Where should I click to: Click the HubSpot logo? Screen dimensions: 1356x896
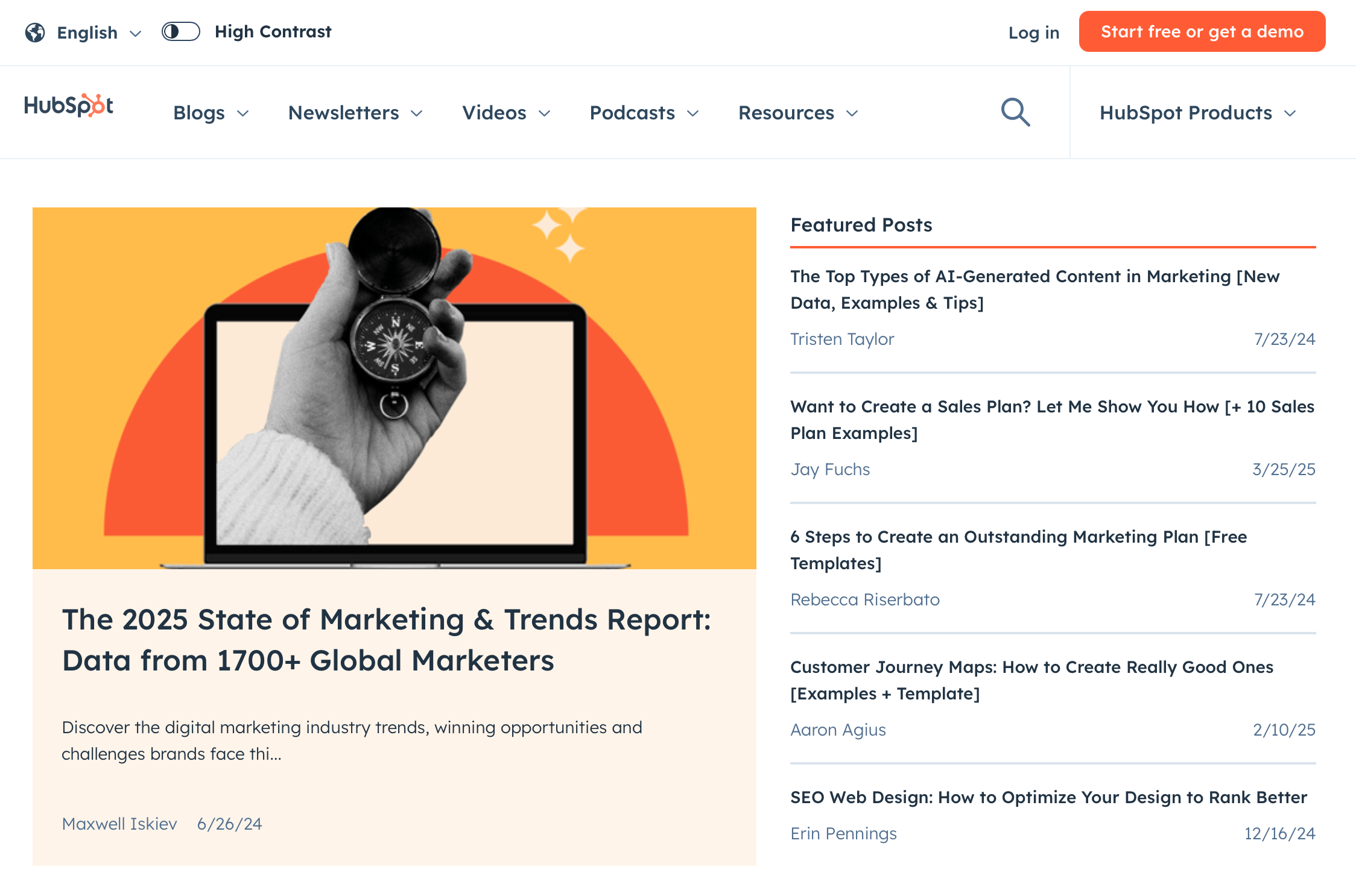pyautogui.click(x=69, y=106)
